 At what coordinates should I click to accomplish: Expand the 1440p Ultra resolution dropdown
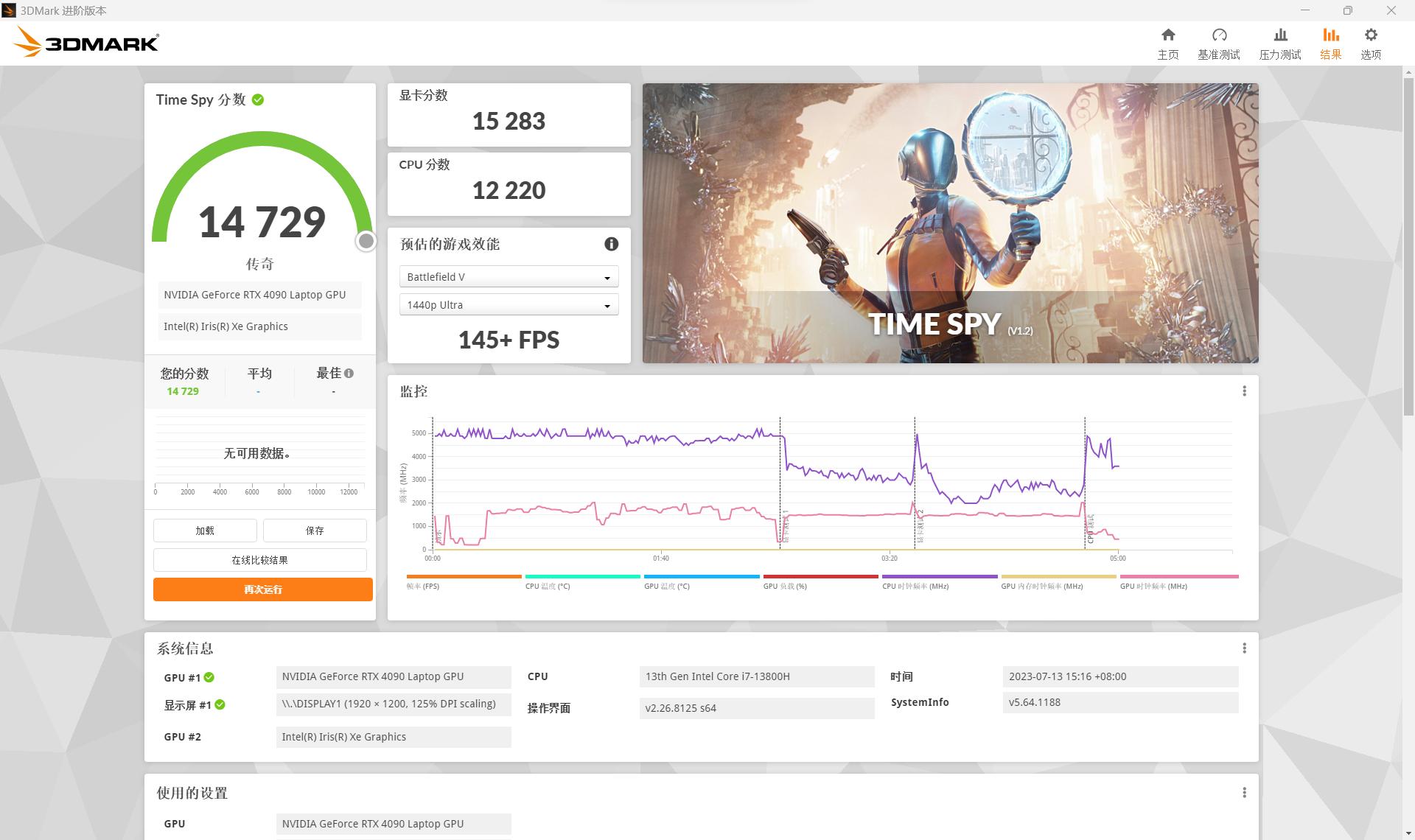point(509,305)
